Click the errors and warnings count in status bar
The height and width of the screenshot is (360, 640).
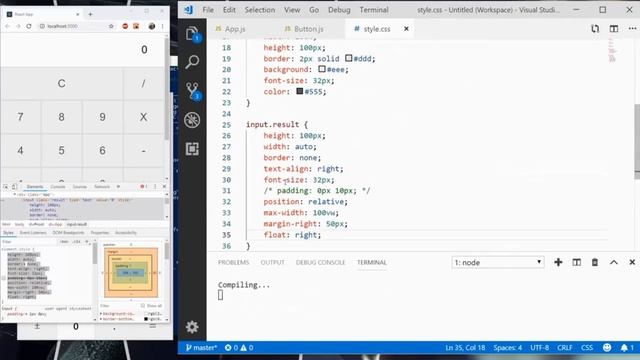[239, 347]
